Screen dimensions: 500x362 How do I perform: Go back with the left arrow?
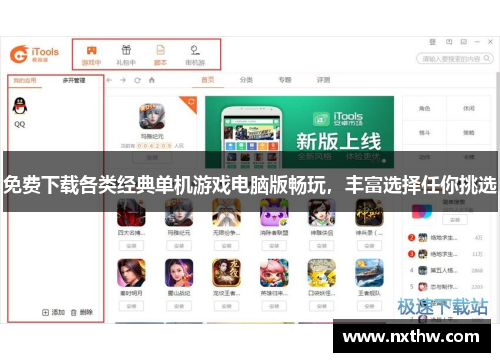109,80
